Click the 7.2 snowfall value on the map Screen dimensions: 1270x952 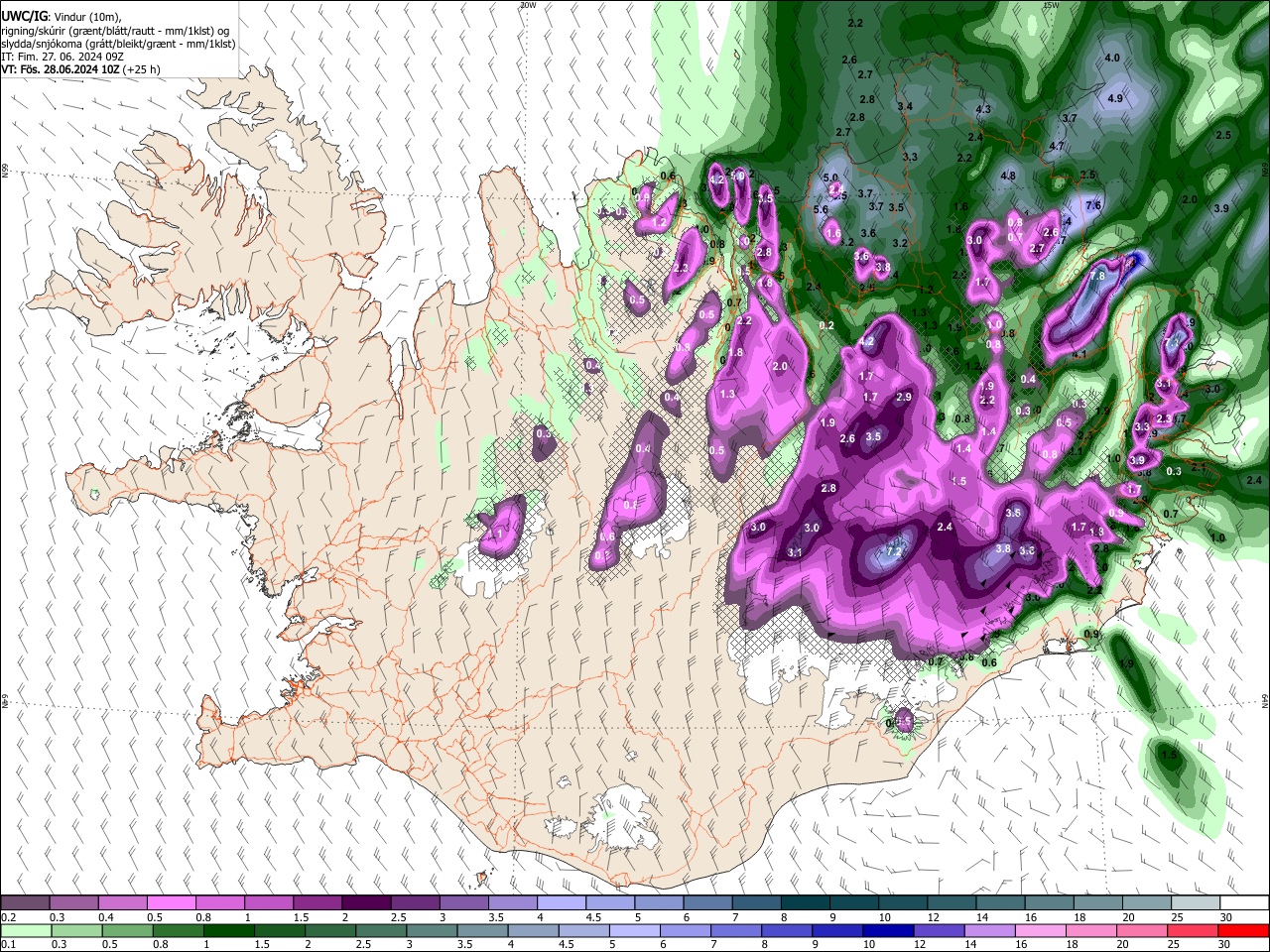pos(893,551)
